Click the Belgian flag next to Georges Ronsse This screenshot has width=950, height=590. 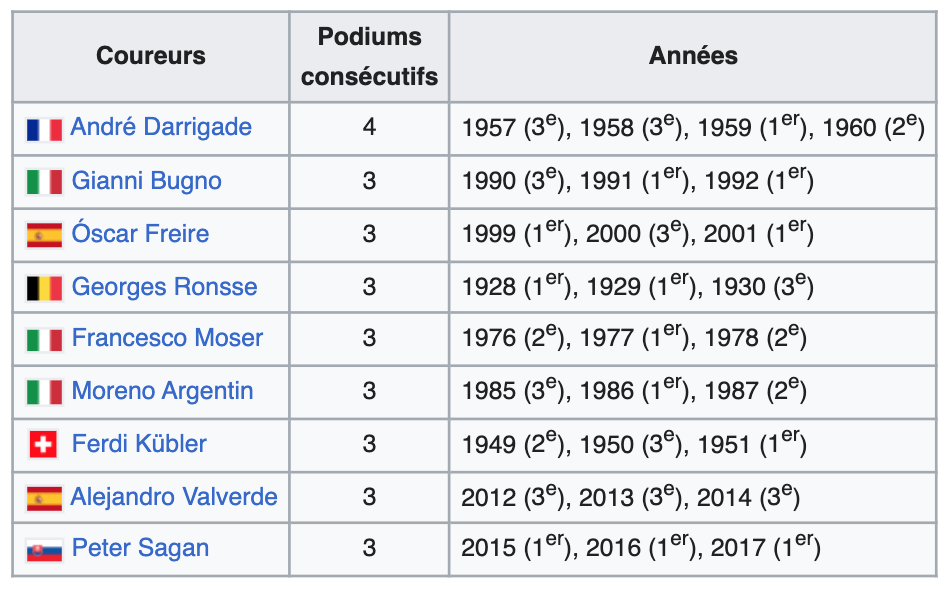pos(44,288)
